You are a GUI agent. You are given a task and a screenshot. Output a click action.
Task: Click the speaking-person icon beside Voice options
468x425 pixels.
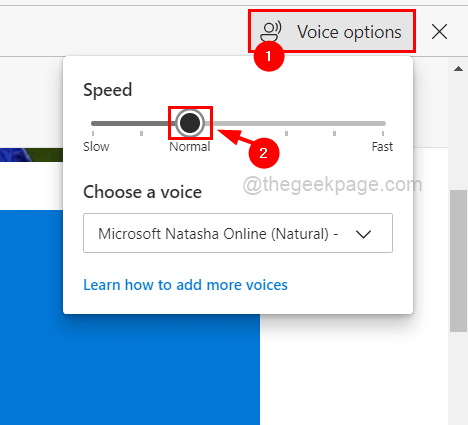[271, 32]
